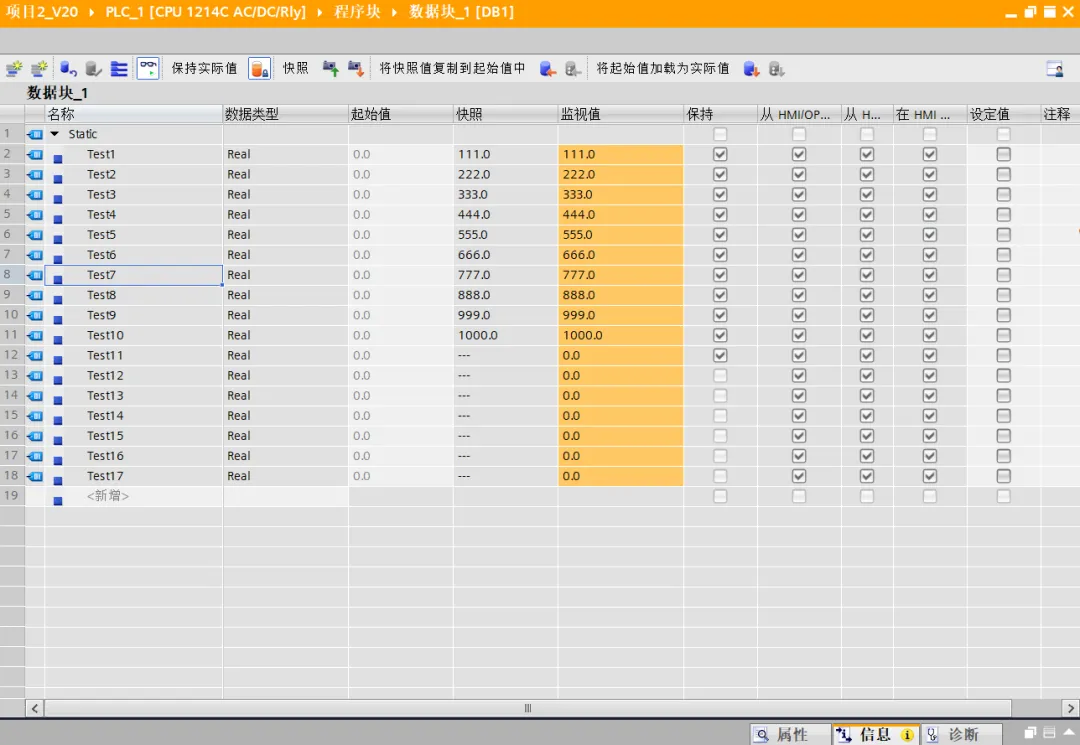
Task: Click the expanded mode list icon
Action: (x=119, y=68)
